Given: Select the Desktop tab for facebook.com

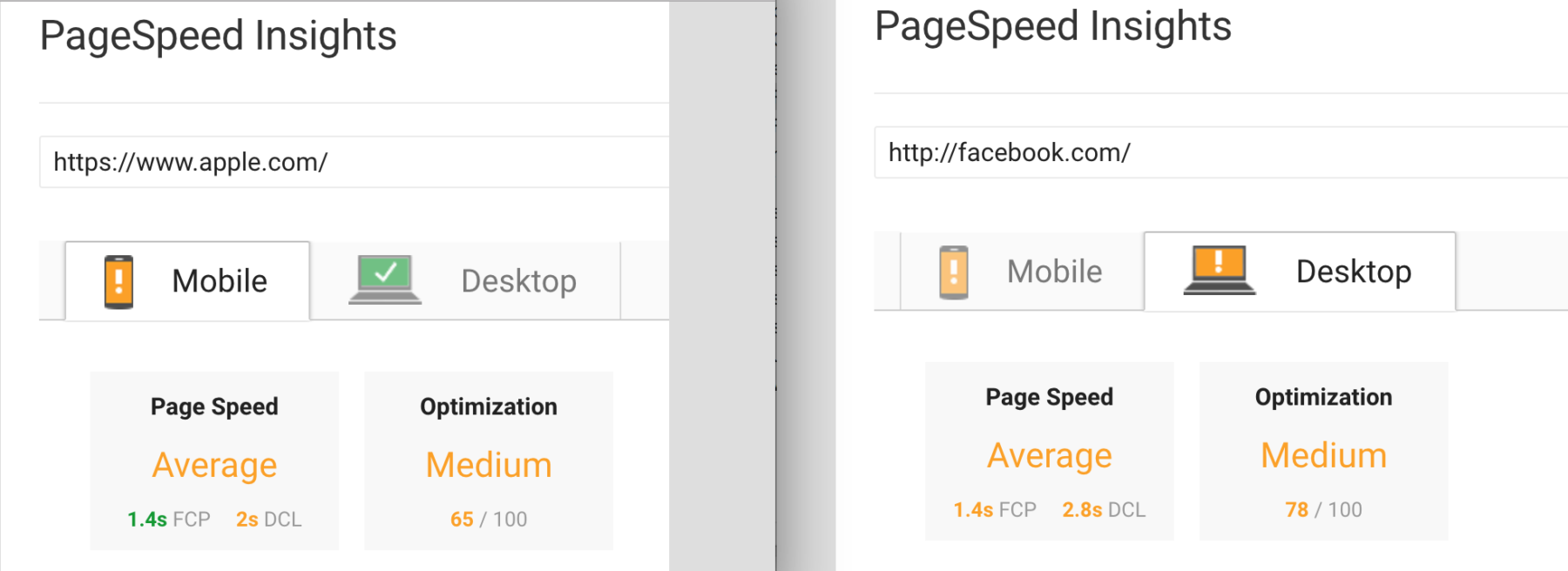Looking at the screenshot, I should coord(1300,272).
